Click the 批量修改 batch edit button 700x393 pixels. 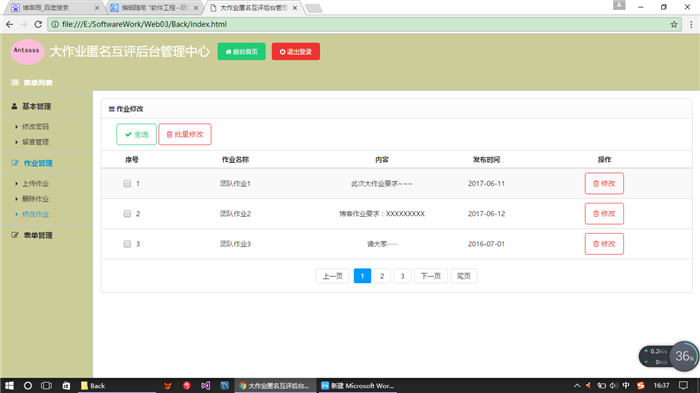click(x=185, y=134)
